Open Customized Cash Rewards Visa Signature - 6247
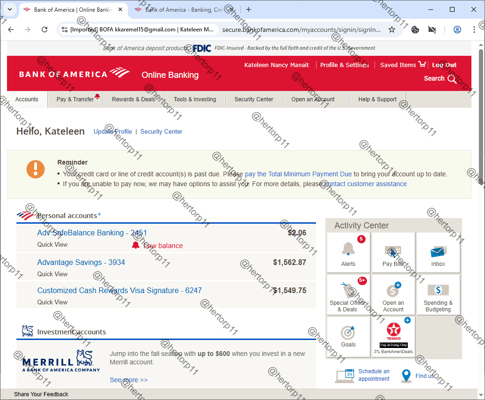This screenshot has width=485, height=400. [x=119, y=290]
